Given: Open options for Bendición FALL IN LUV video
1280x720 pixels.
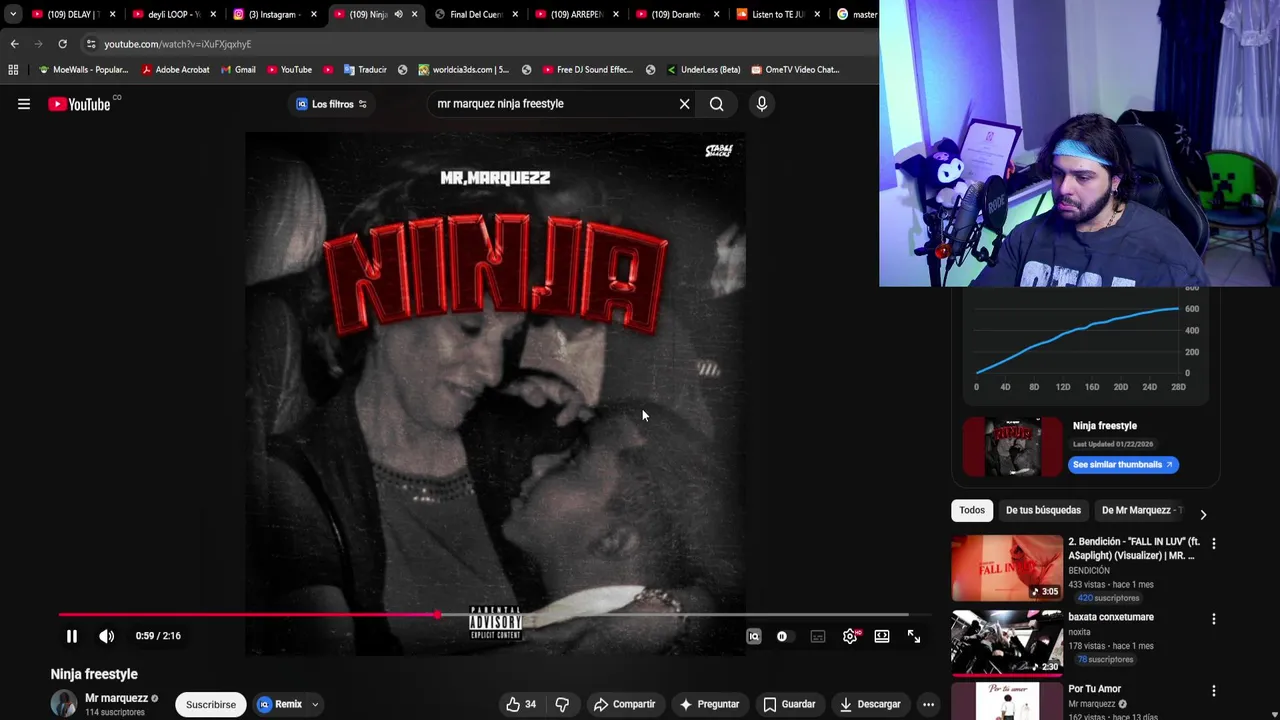Looking at the screenshot, I should click(1214, 544).
